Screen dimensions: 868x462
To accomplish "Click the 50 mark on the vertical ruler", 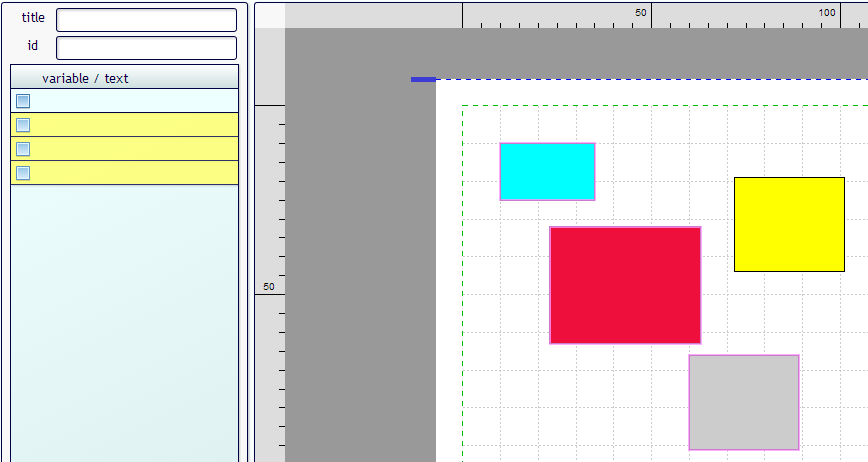I will point(268,287).
